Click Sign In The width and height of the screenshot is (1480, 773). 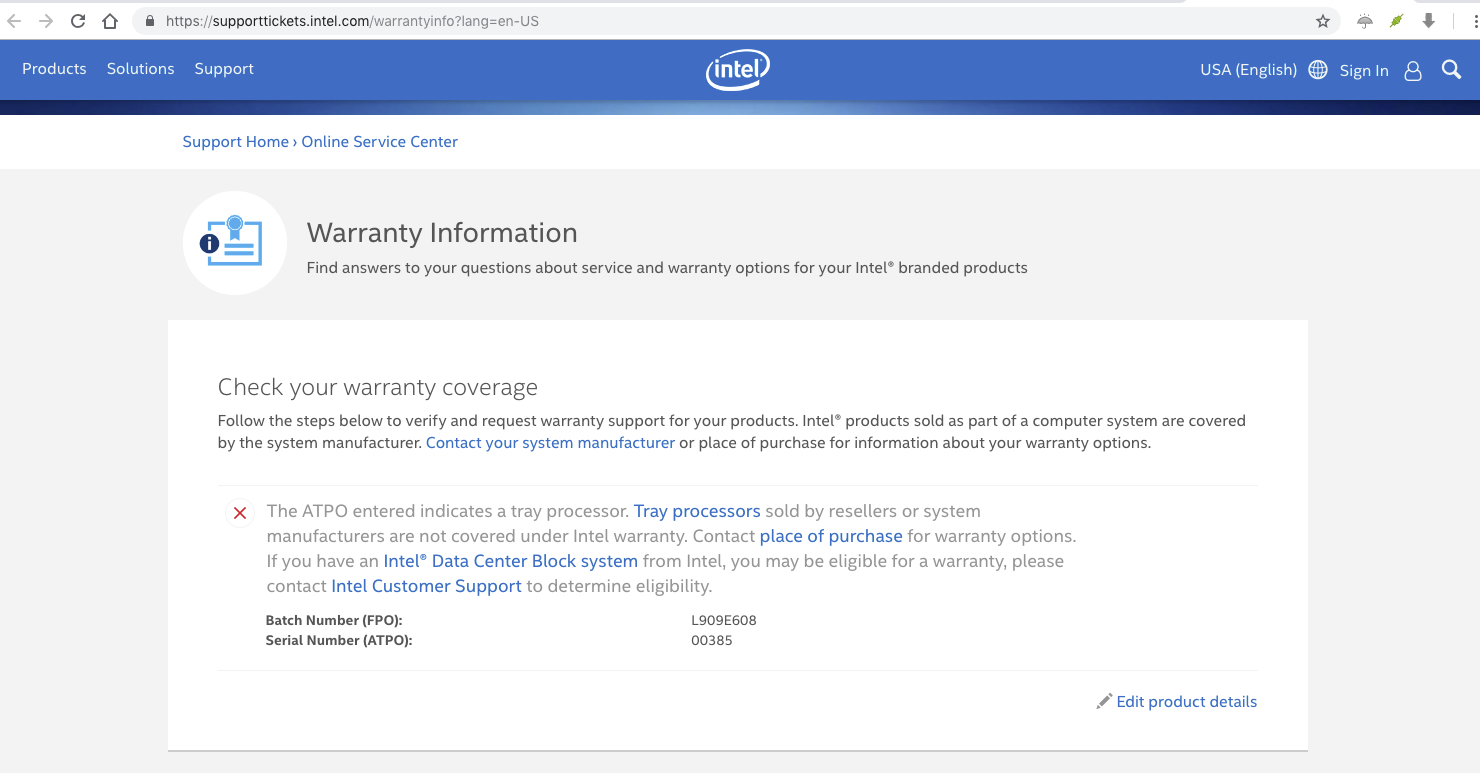[x=1364, y=70]
